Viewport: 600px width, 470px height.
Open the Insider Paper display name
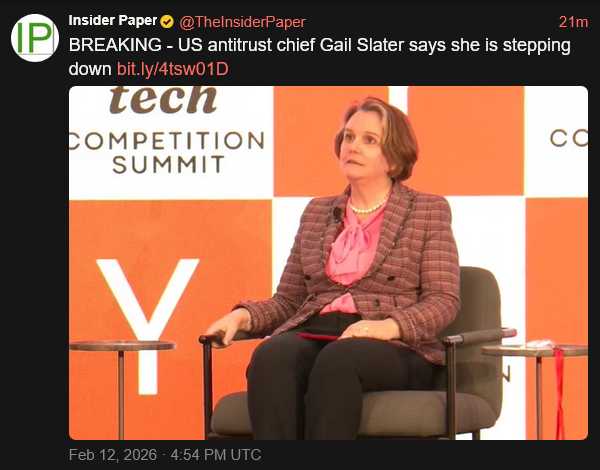coord(113,22)
